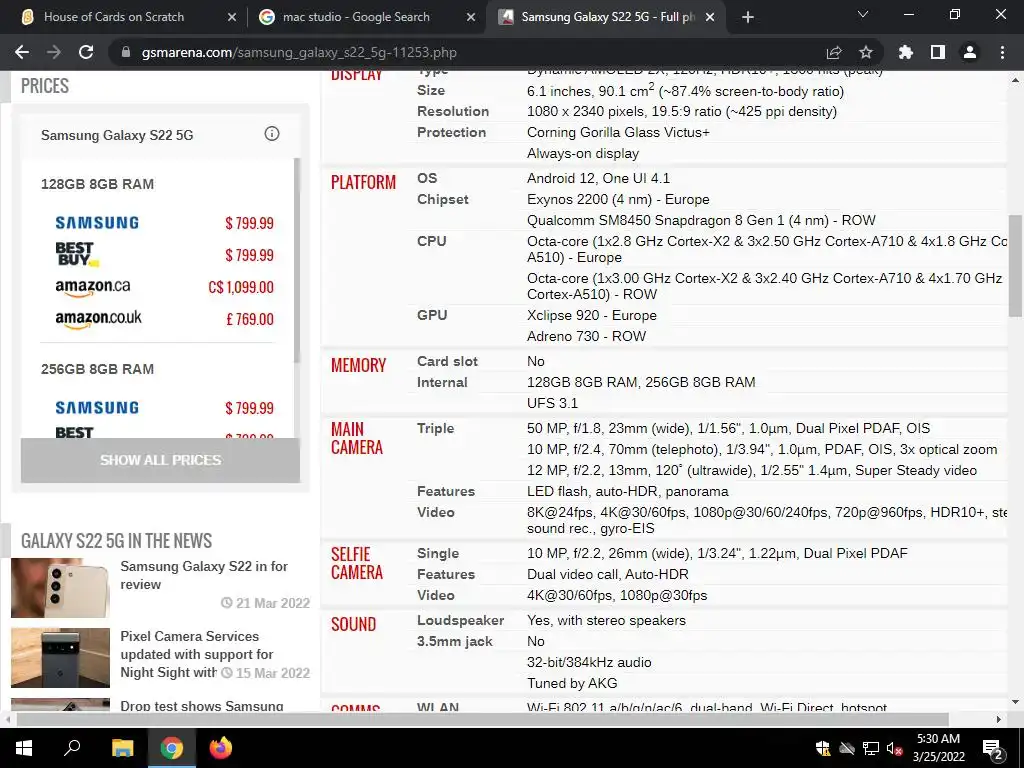This screenshot has height=768, width=1024.
Task: Click SHOW ALL PRICES button
Action: click(x=161, y=460)
